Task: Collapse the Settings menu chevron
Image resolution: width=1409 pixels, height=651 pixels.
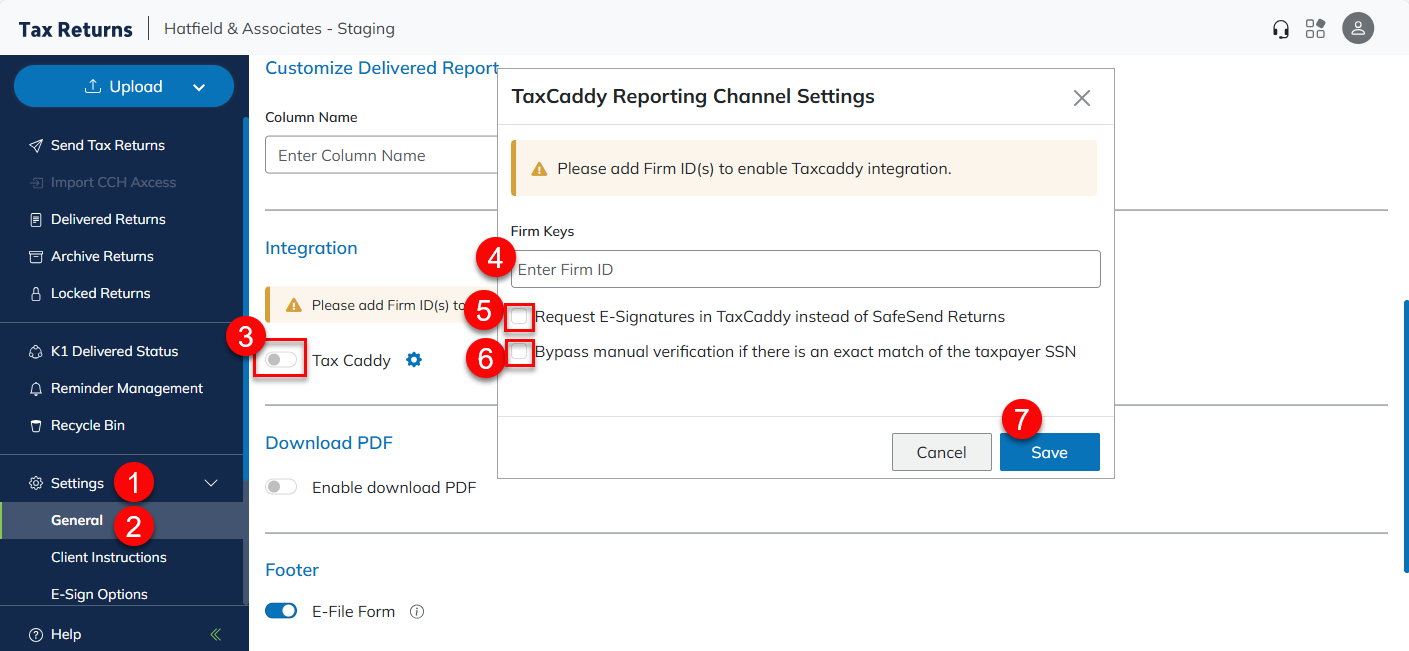Action: pos(211,483)
